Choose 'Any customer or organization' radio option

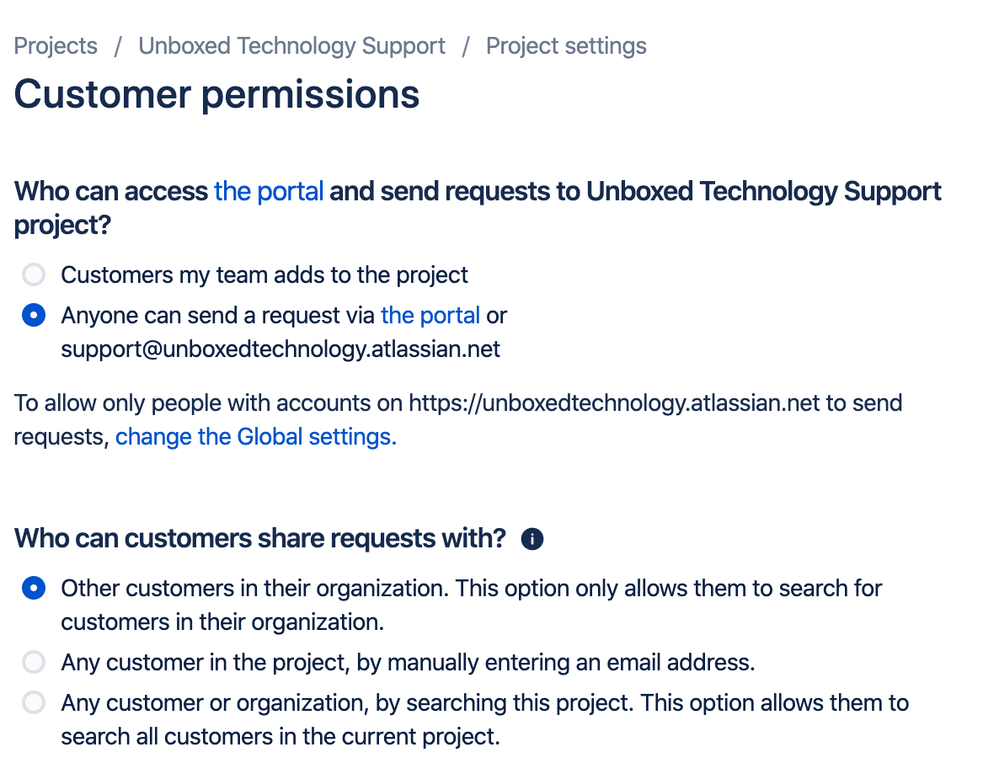pos(34,702)
